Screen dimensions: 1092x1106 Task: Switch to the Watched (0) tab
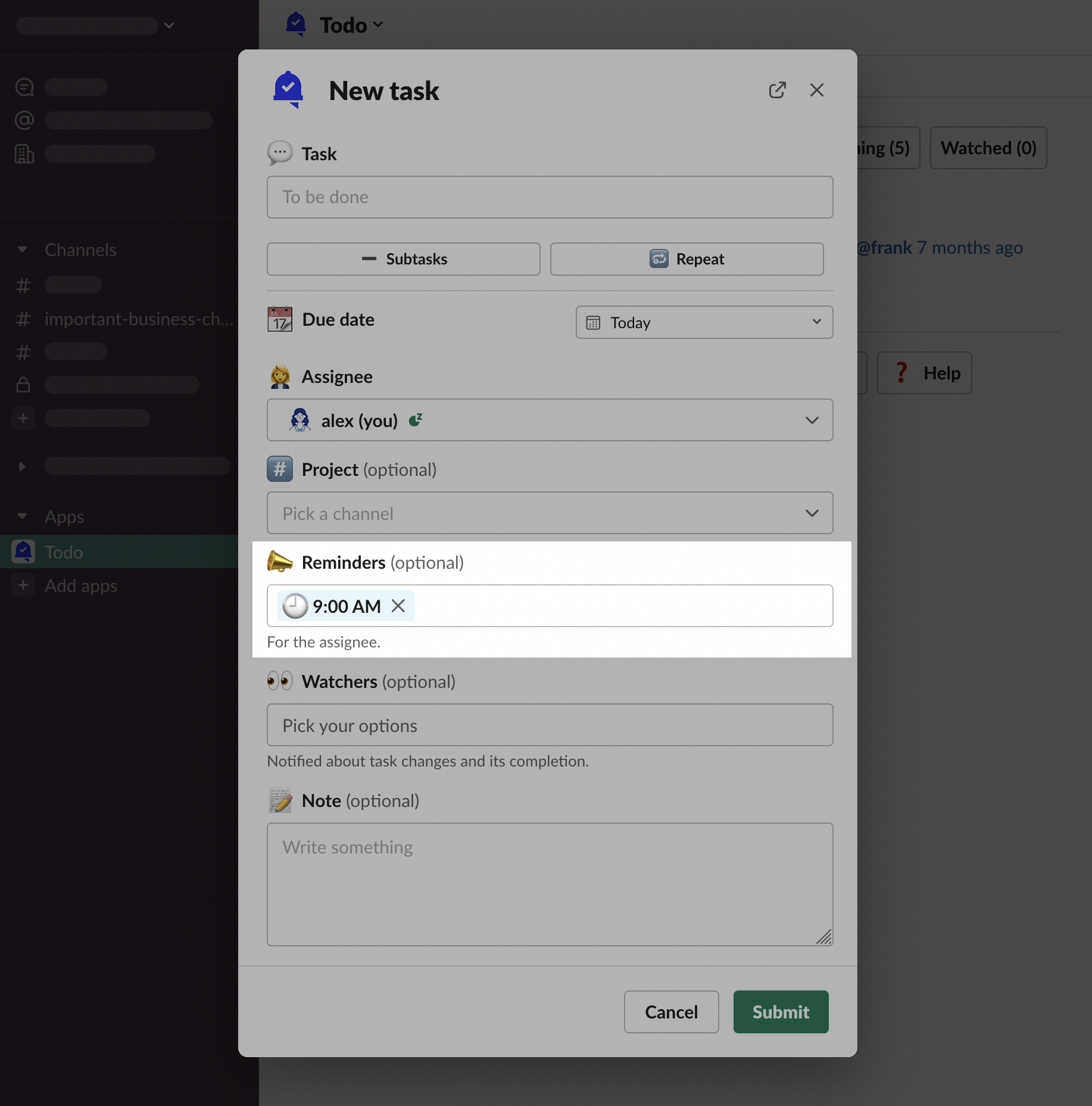pyautogui.click(x=988, y=148)
